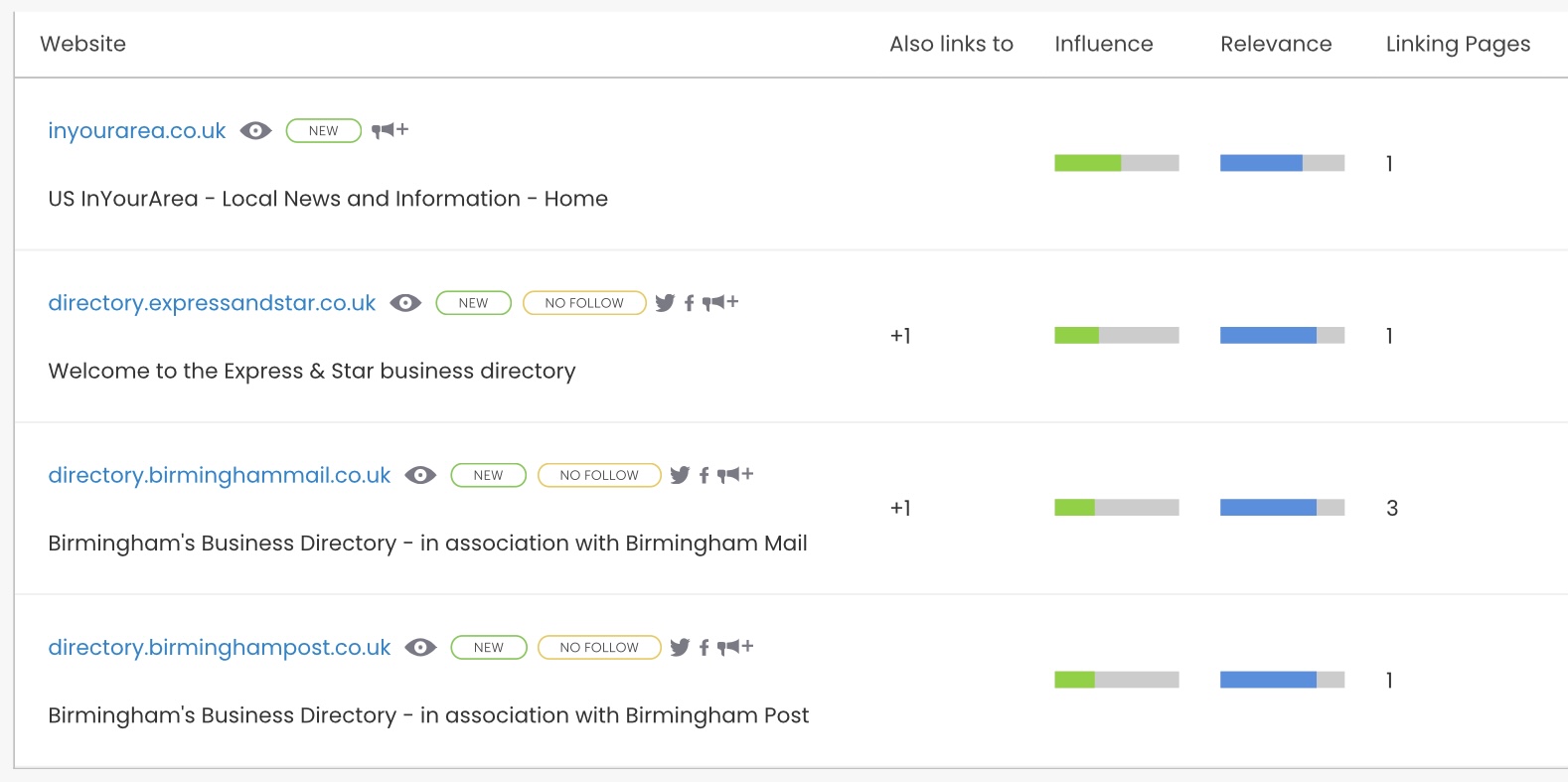Click the megaphone icon beside inyourarea.co.uk
This screenshot has height=782, width=1568.
[390, 130]
